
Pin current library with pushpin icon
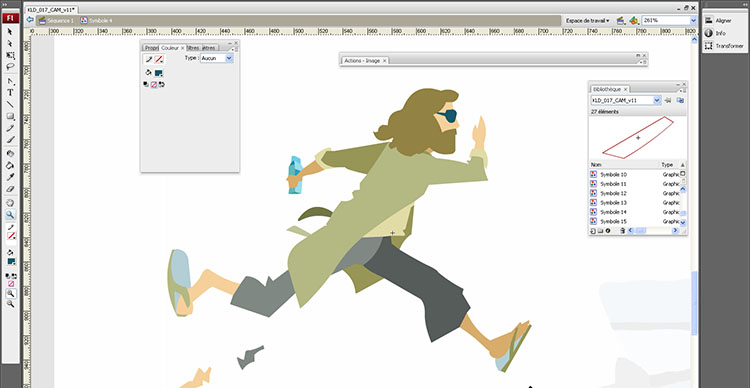click(668, 100)
